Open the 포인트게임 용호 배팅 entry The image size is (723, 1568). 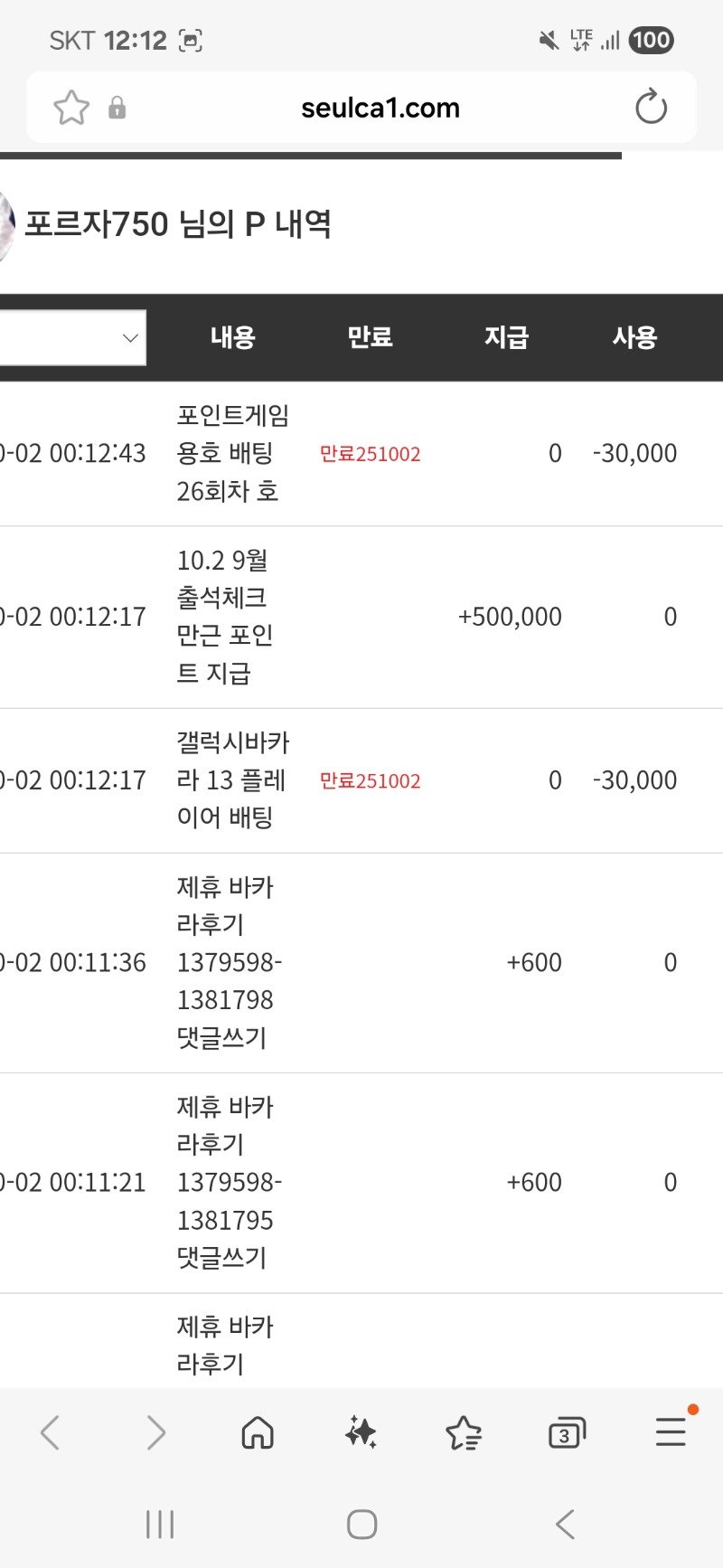pos(232,453)
